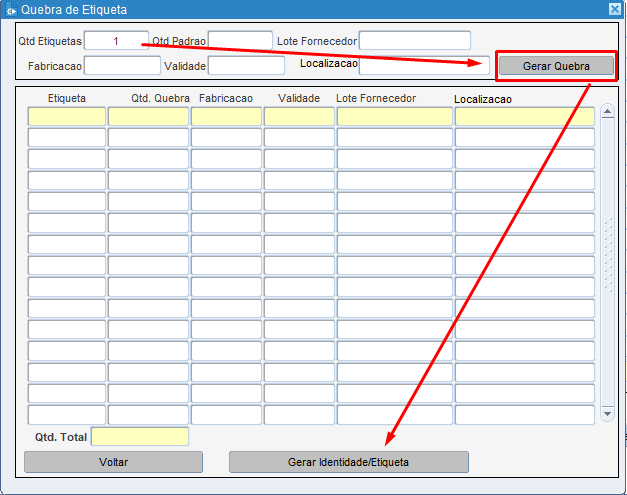Click the window icon in title bar
627x495 pixels.
point(10,9)
